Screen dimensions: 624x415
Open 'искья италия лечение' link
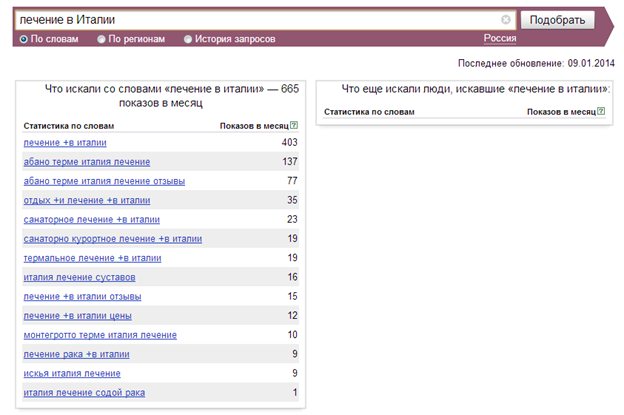[72, 373]
